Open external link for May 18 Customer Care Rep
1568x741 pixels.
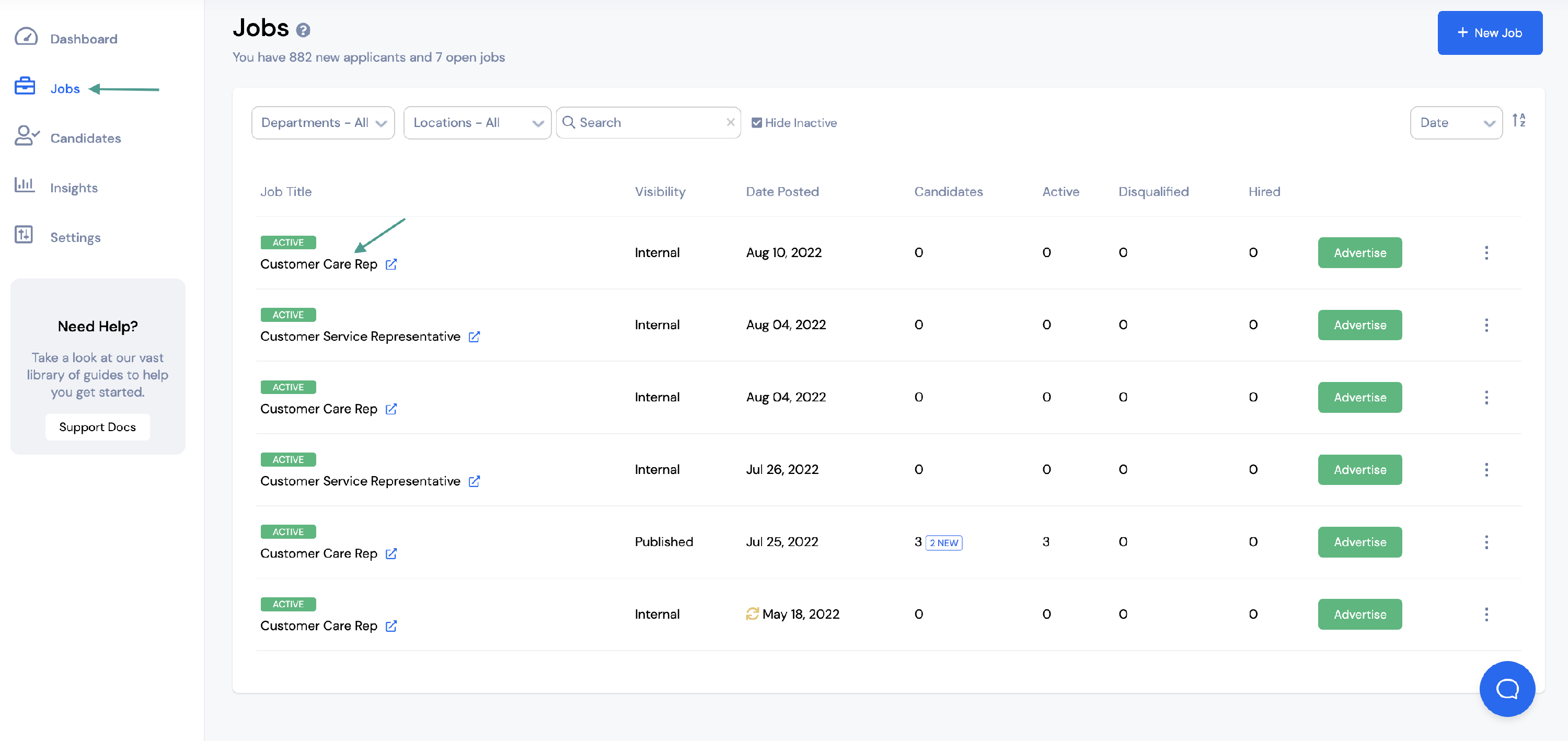pos(391,627)
